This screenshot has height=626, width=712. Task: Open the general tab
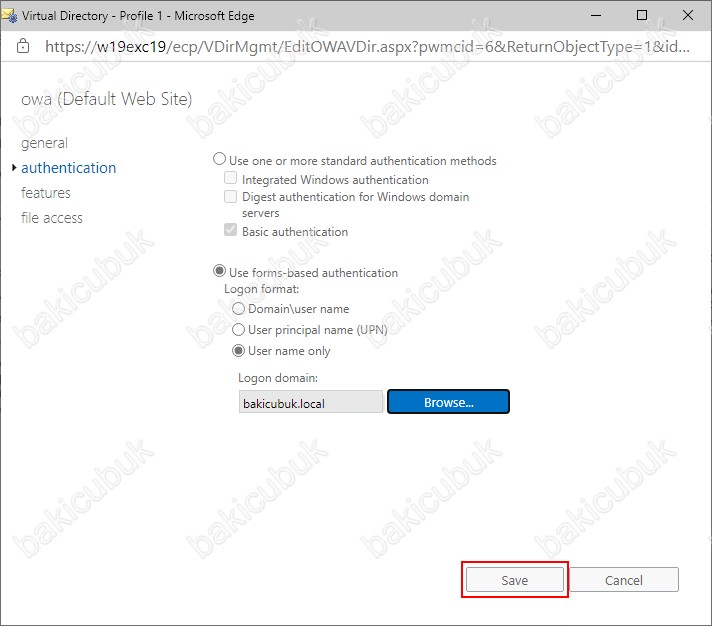(44, 143)
